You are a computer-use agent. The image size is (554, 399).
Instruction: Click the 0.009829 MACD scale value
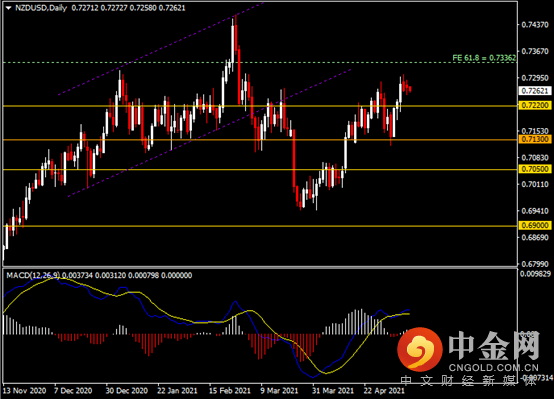[x=535, y=274]
